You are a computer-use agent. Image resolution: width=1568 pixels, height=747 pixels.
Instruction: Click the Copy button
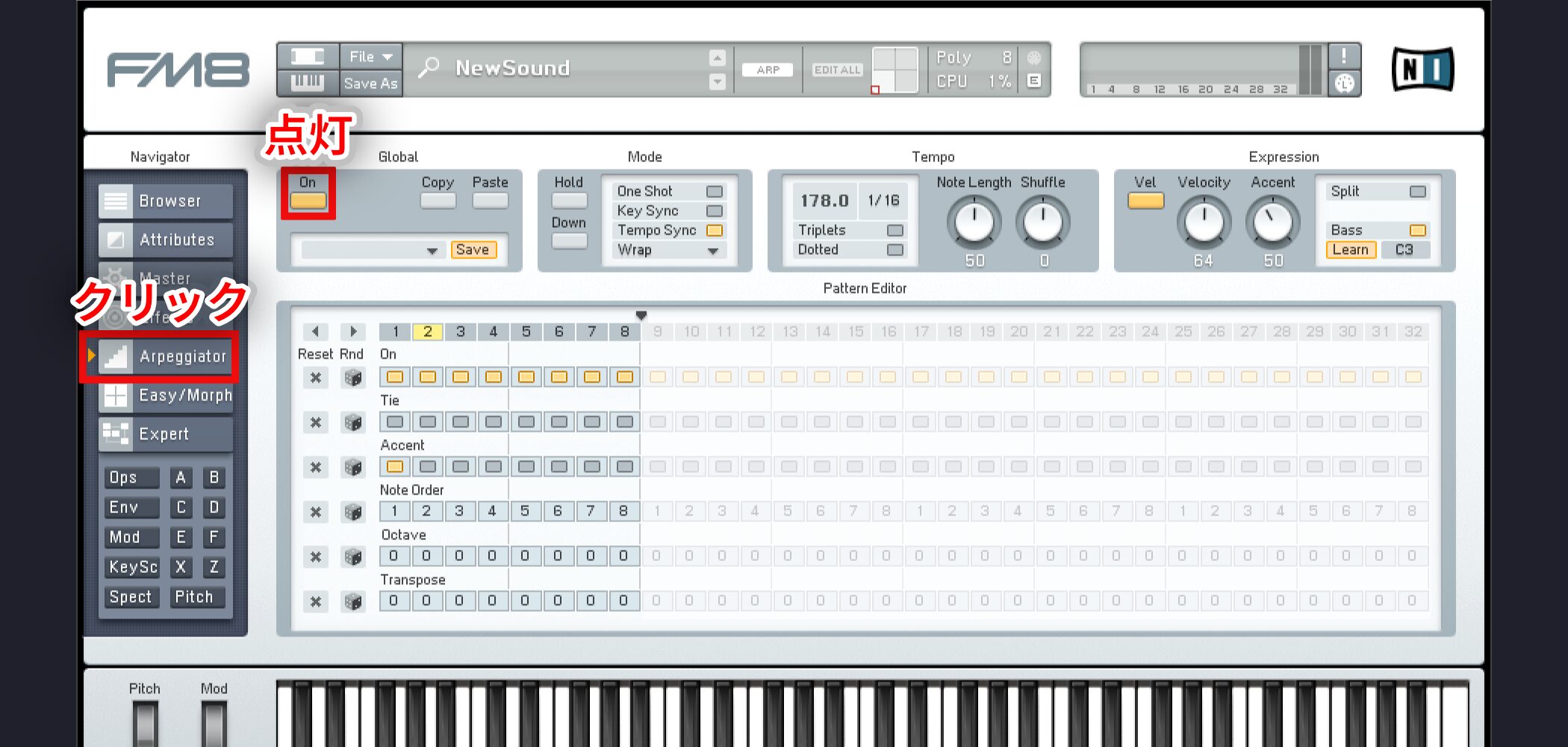coord(438,201)
